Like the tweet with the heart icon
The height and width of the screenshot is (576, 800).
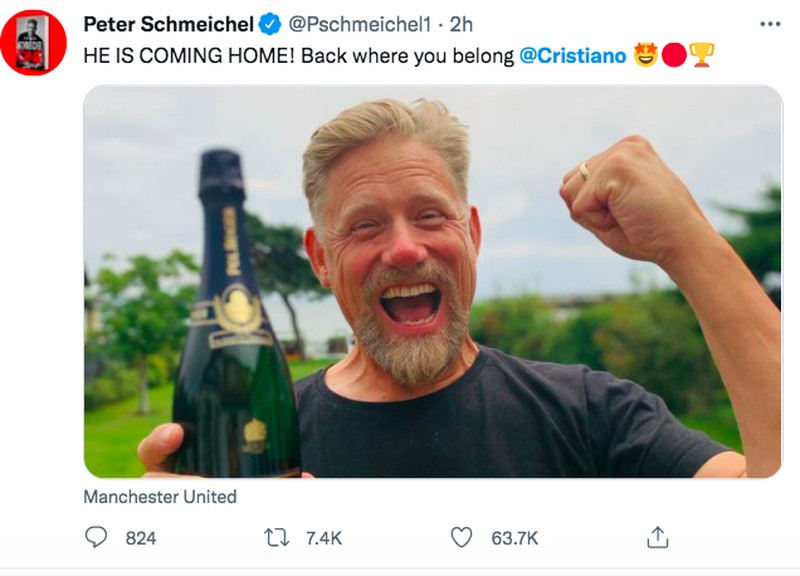point(461,538)
